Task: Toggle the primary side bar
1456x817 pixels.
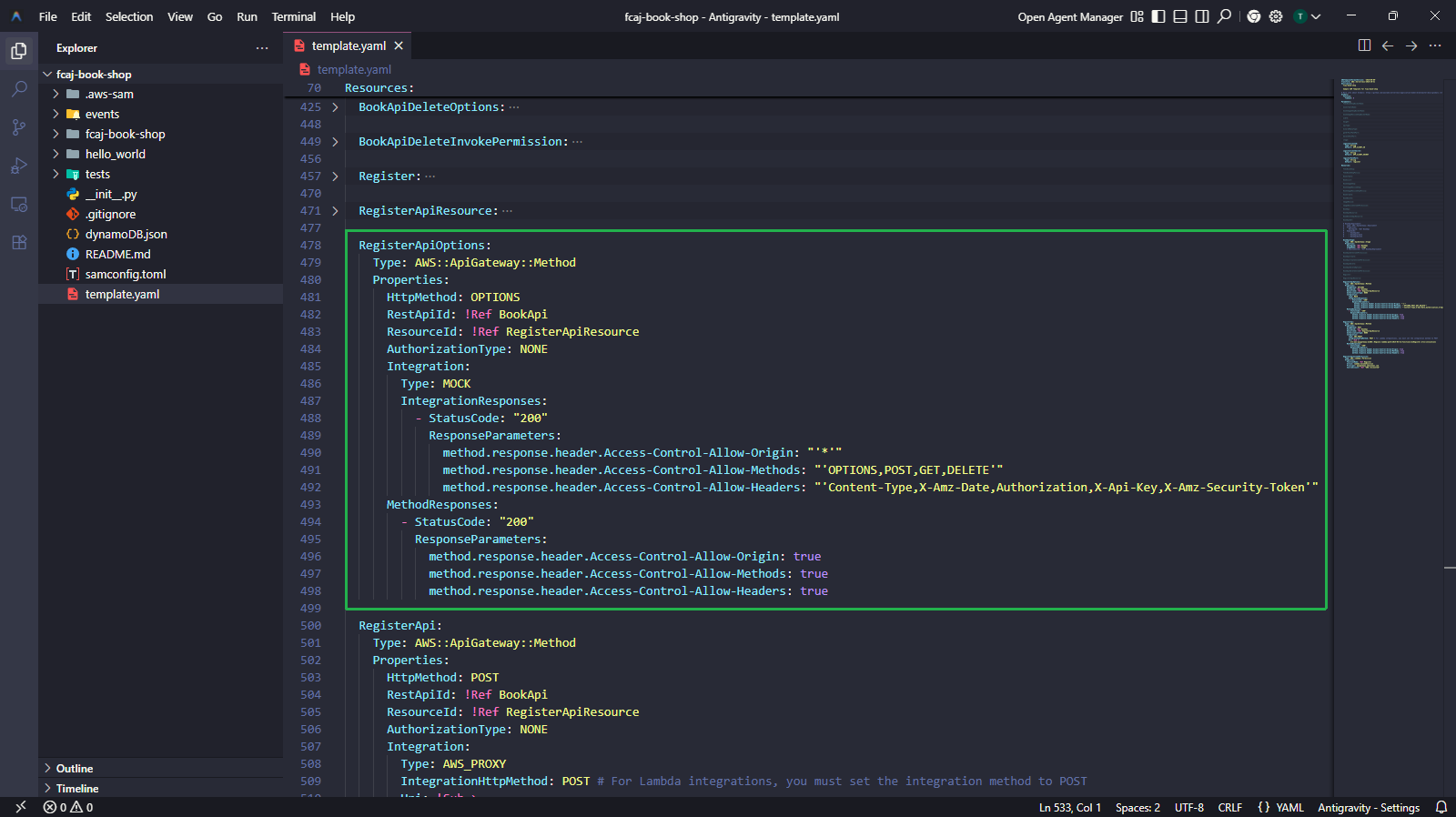Action: [x=1158, y=16]
